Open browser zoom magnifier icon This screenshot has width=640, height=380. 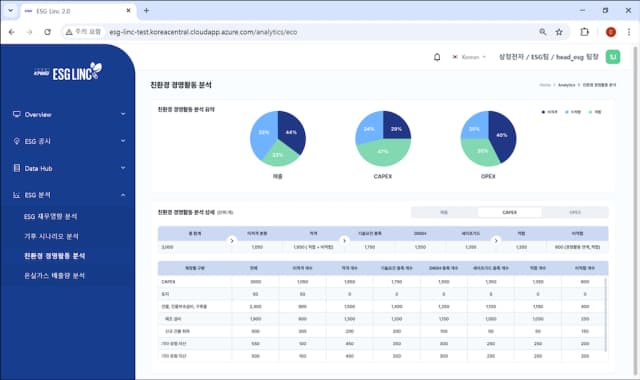tap(542, 32)
